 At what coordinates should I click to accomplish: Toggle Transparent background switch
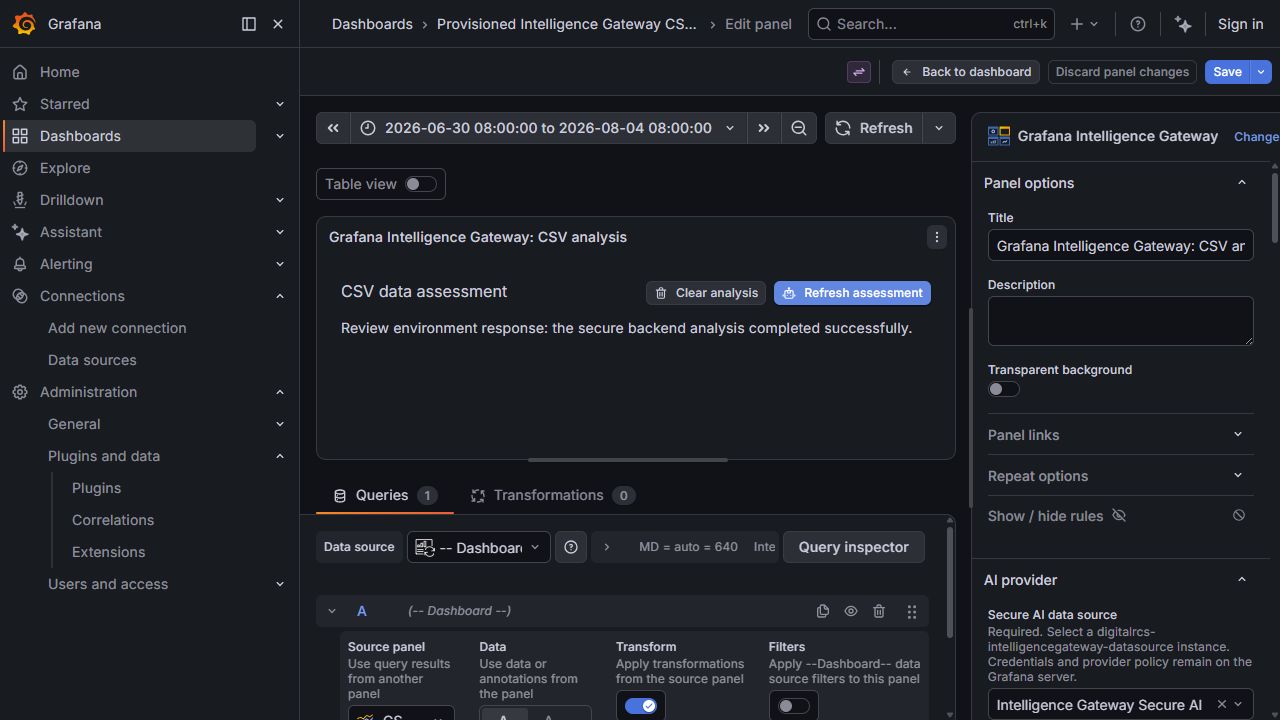click(x=1004, y=389)
